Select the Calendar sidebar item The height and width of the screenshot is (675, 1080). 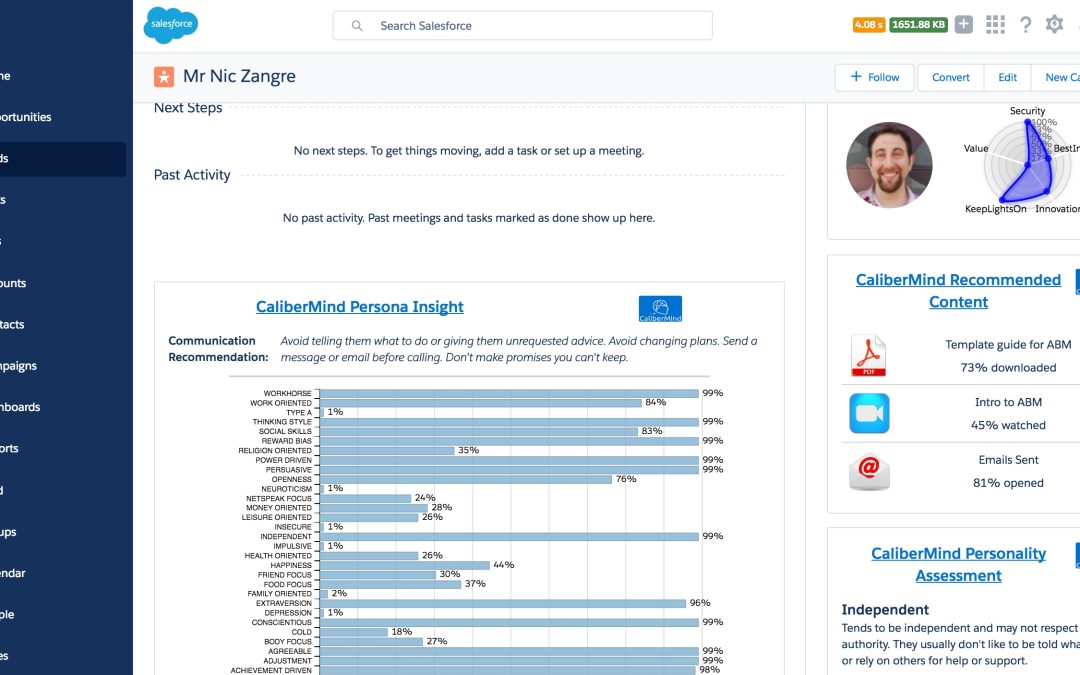(63, 573)
